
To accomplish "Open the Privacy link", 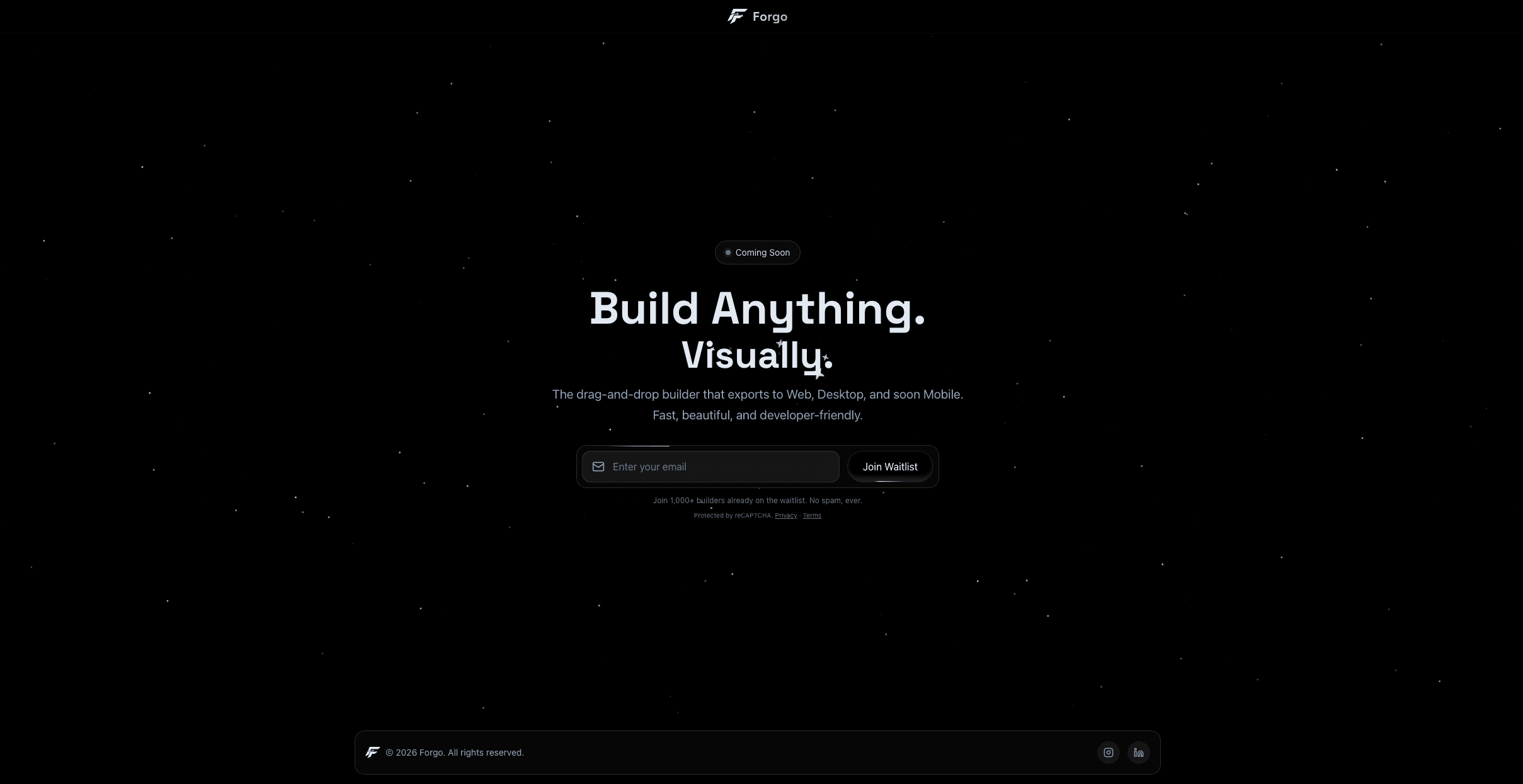I will 785,516.
